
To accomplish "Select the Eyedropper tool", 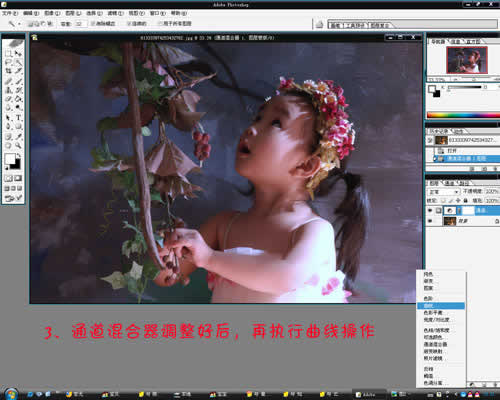I will [18, 136].
